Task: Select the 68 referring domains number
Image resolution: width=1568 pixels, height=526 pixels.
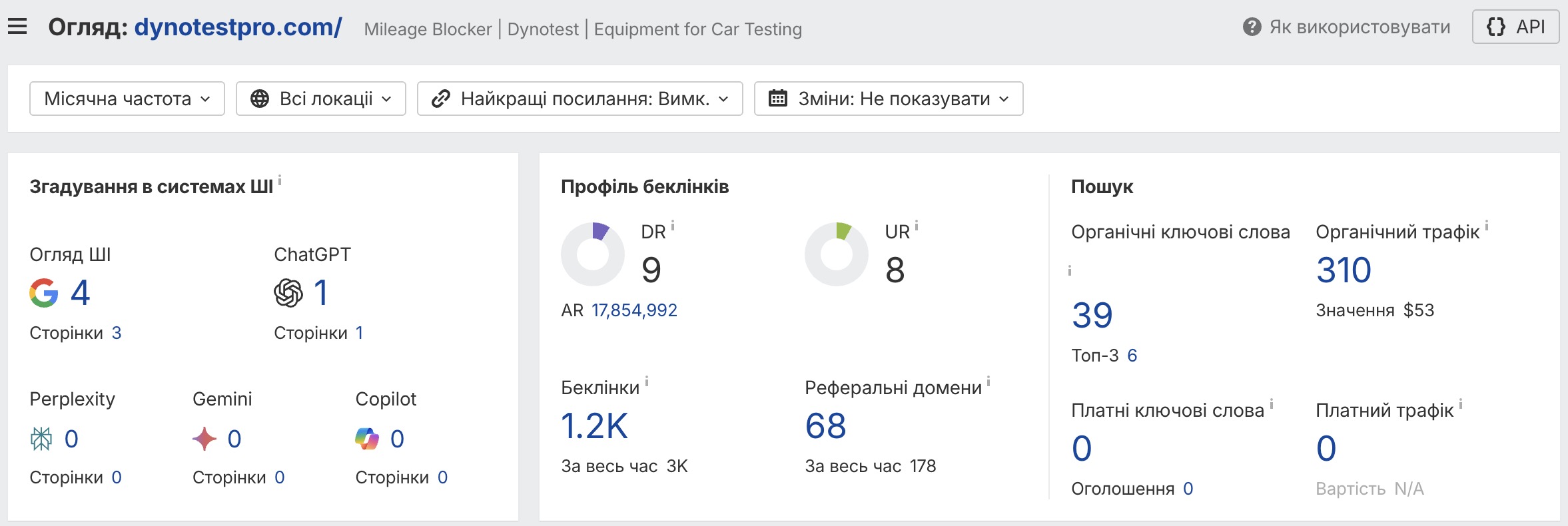Action: tap(825, 426)
